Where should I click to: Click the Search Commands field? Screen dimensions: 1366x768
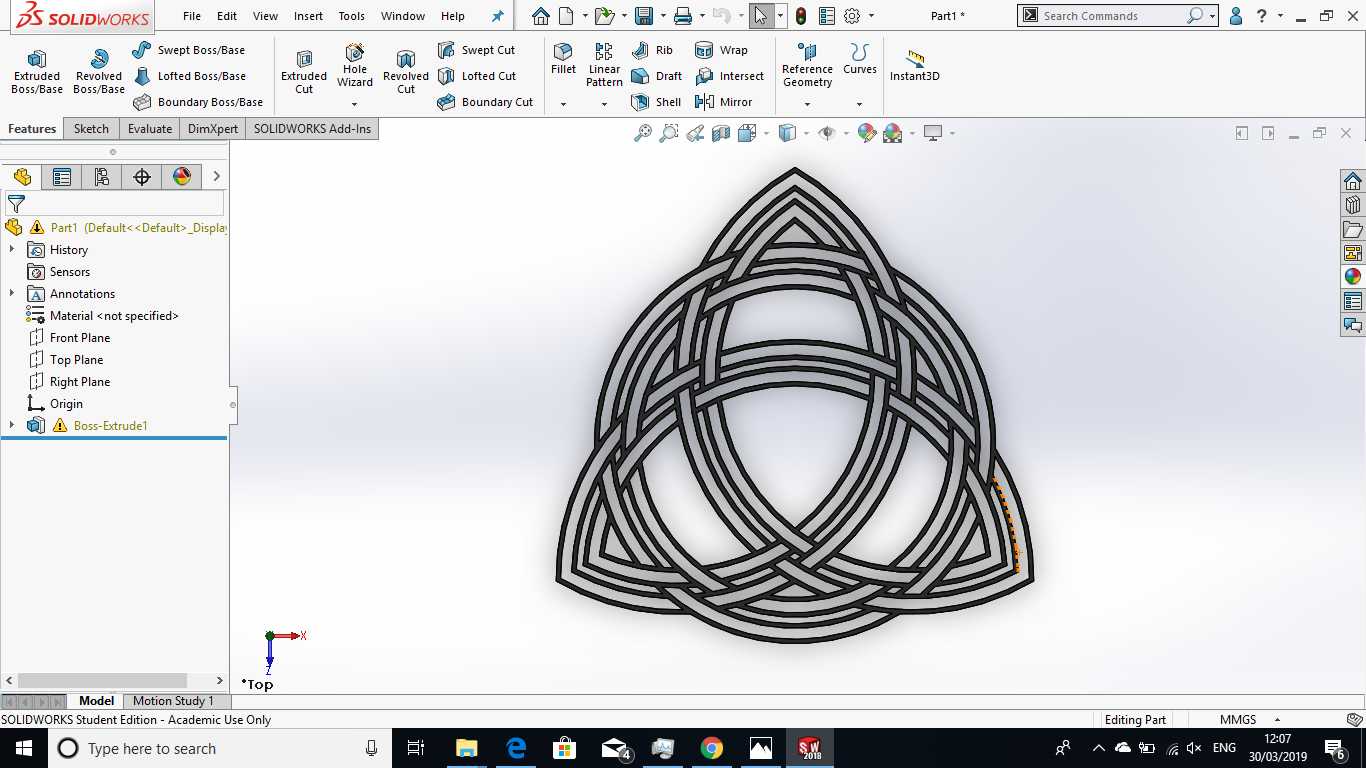pyautogui.click(x=1112, y=16)
